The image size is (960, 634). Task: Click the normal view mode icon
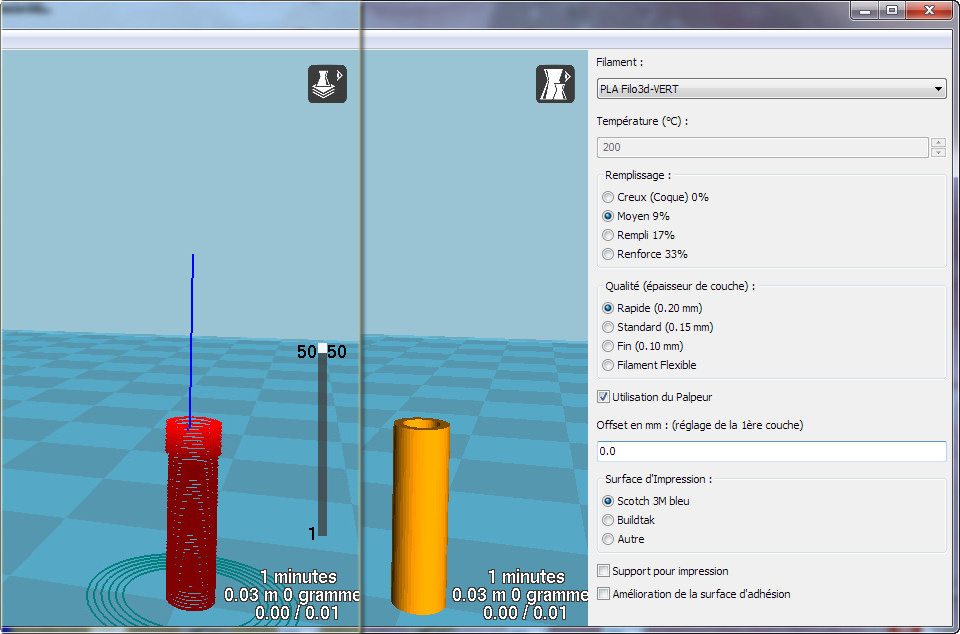pos(555,84)
